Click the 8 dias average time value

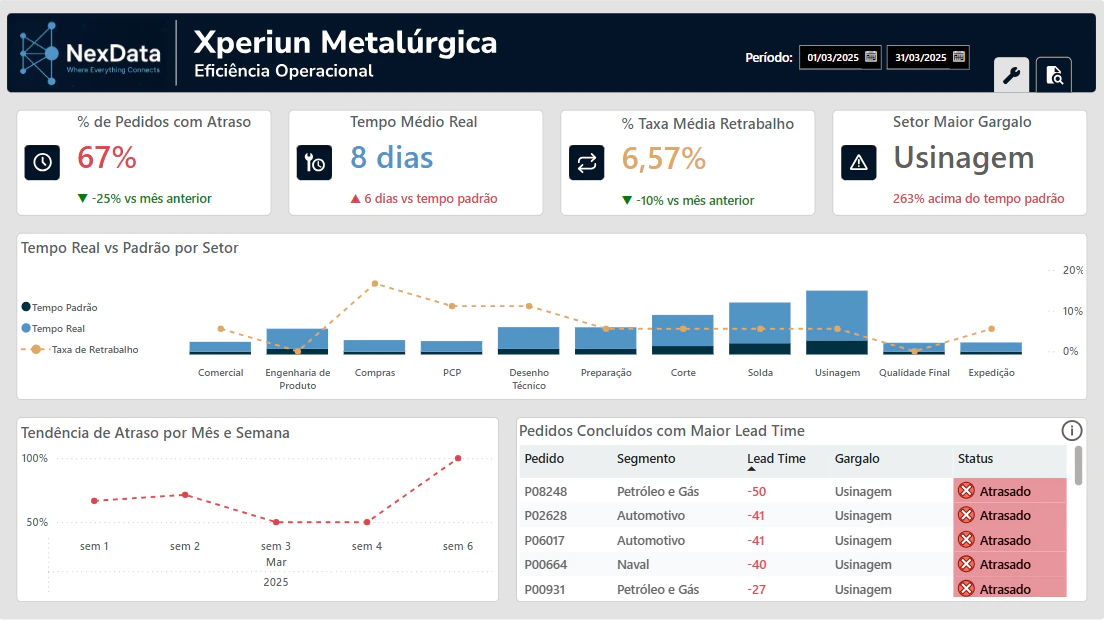coord(391,158)
